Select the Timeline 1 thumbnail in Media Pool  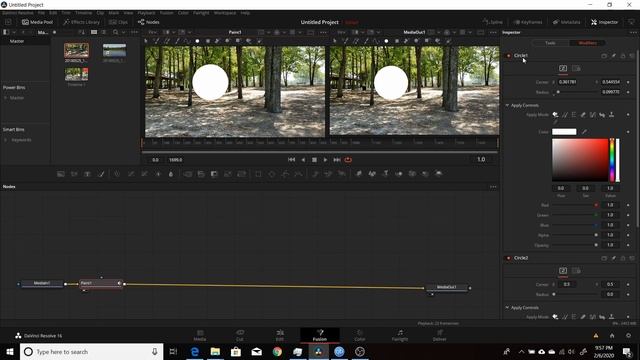76,74
